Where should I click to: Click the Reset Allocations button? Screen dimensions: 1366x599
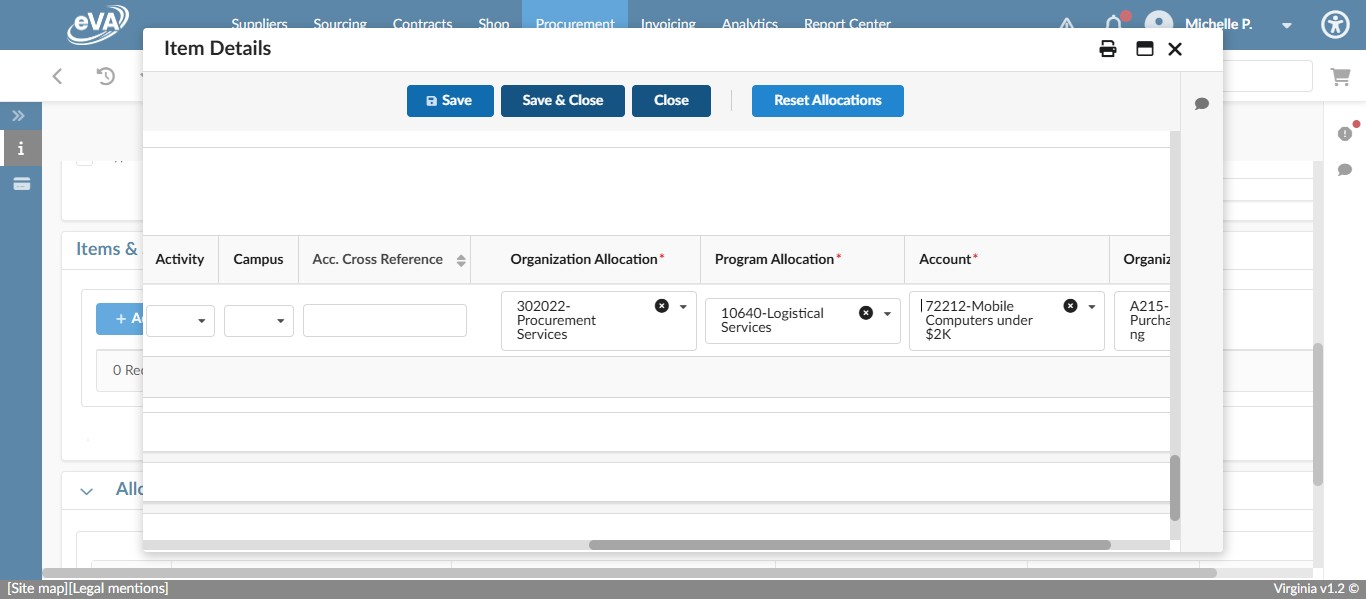(827, 100)
